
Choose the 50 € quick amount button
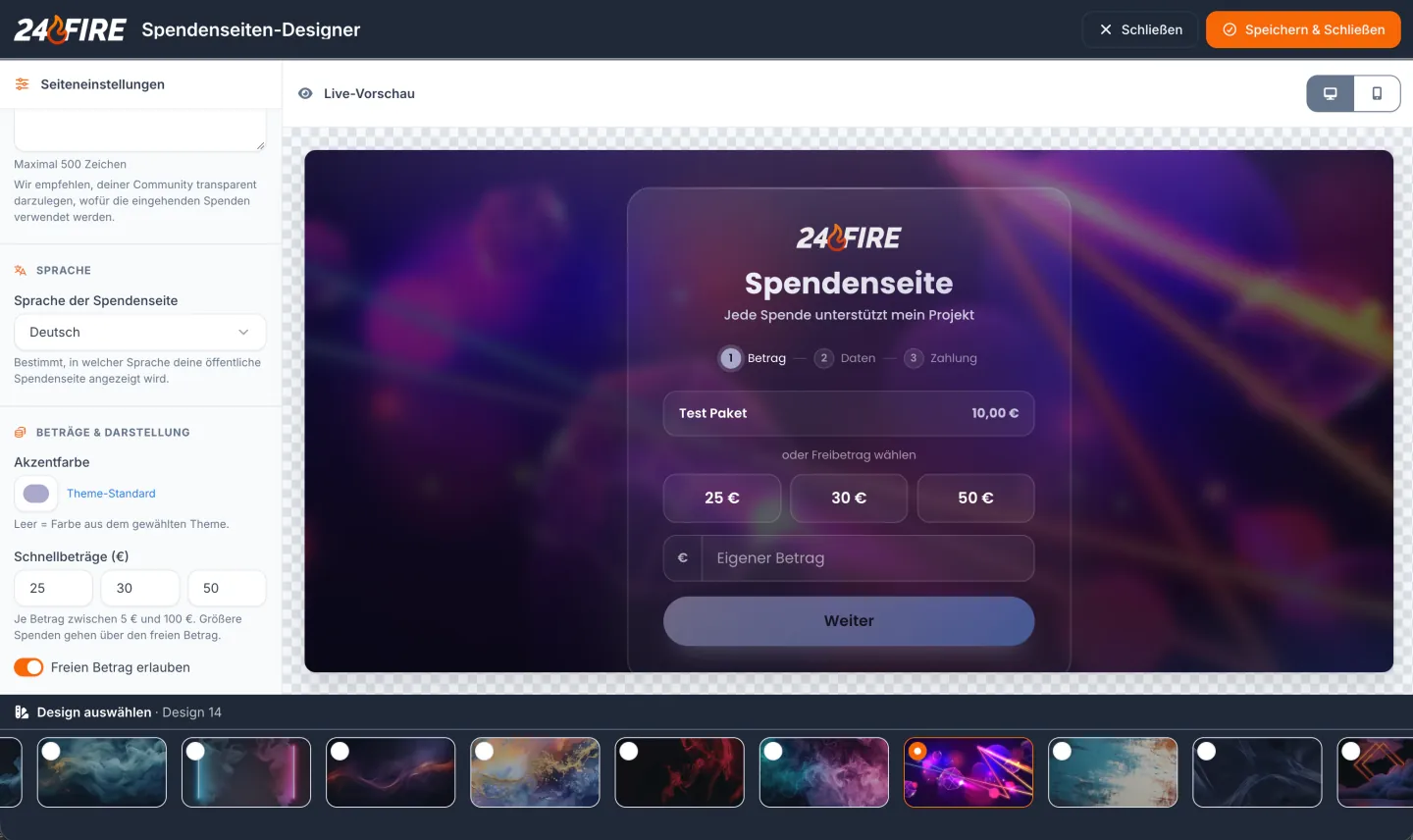[x=975, y=499]
